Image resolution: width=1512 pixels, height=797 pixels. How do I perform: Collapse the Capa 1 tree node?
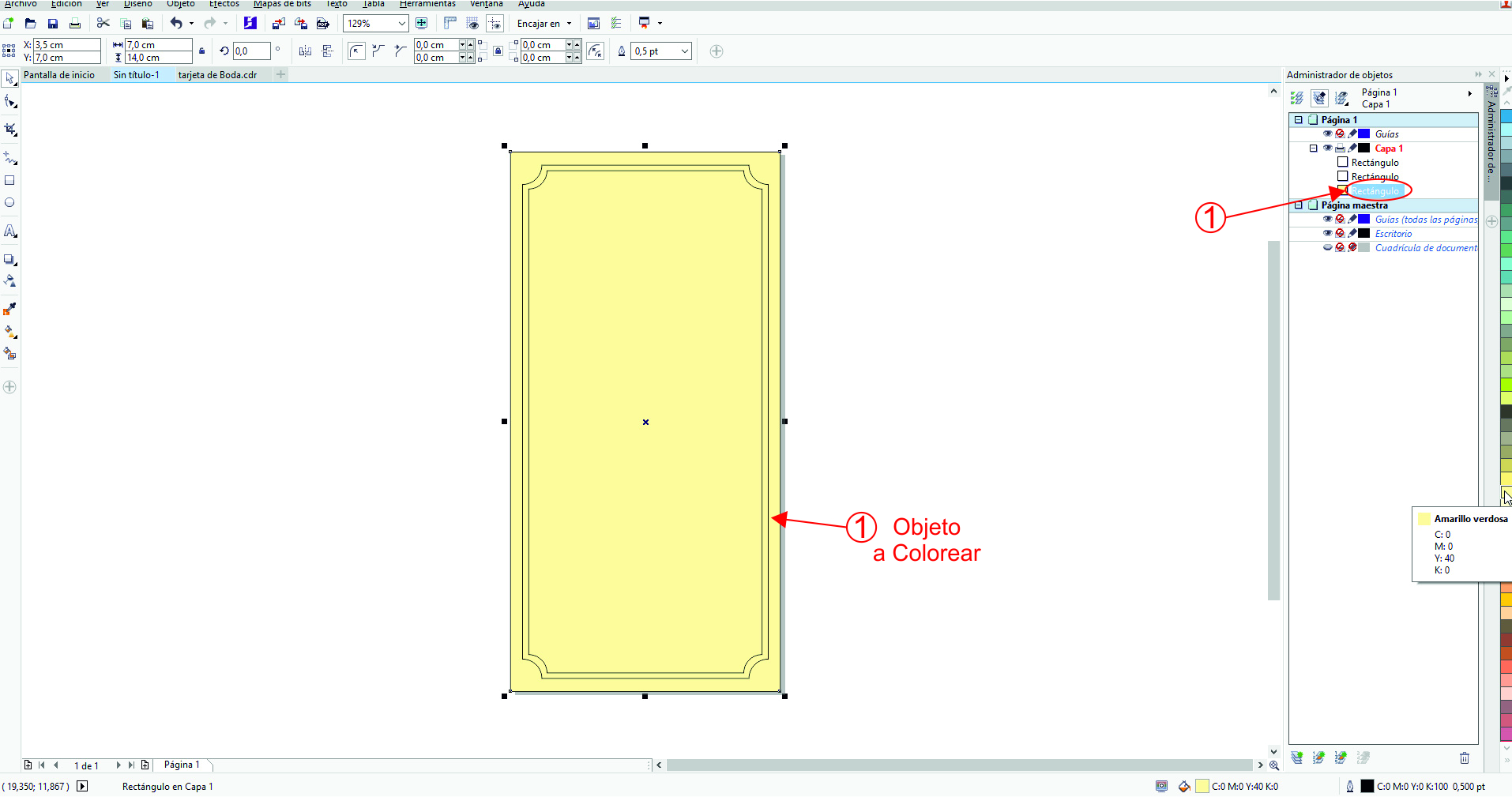pyautogui.click(x=1314, y=148)
